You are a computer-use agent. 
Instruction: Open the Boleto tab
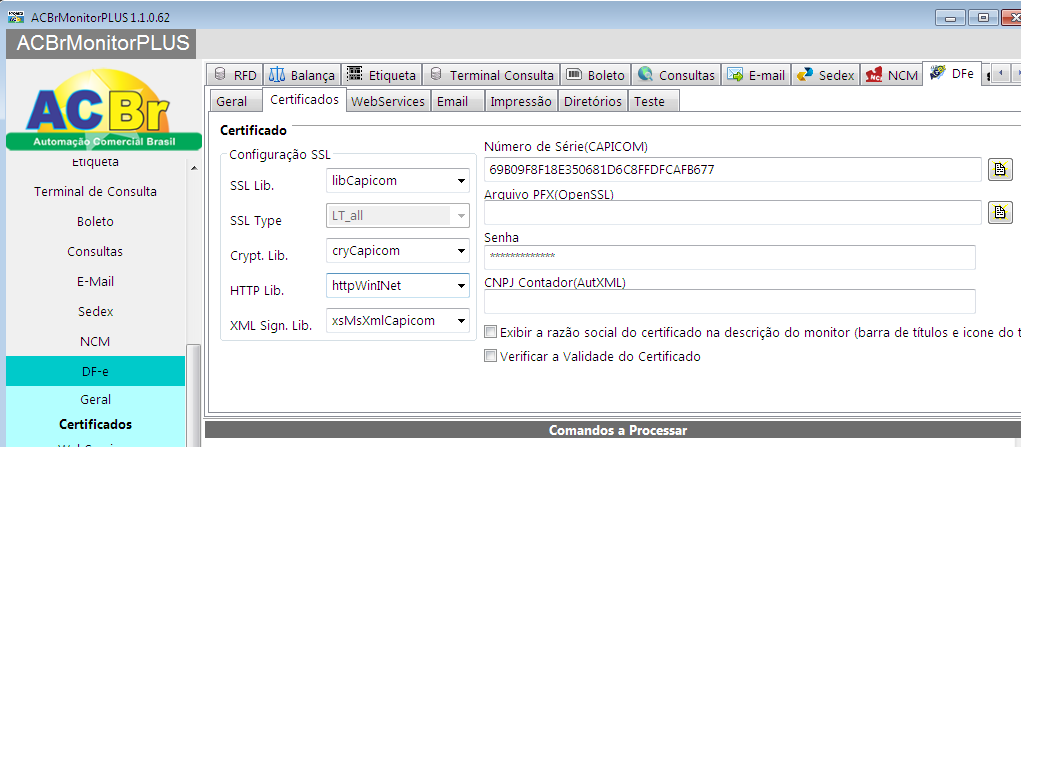596,75
